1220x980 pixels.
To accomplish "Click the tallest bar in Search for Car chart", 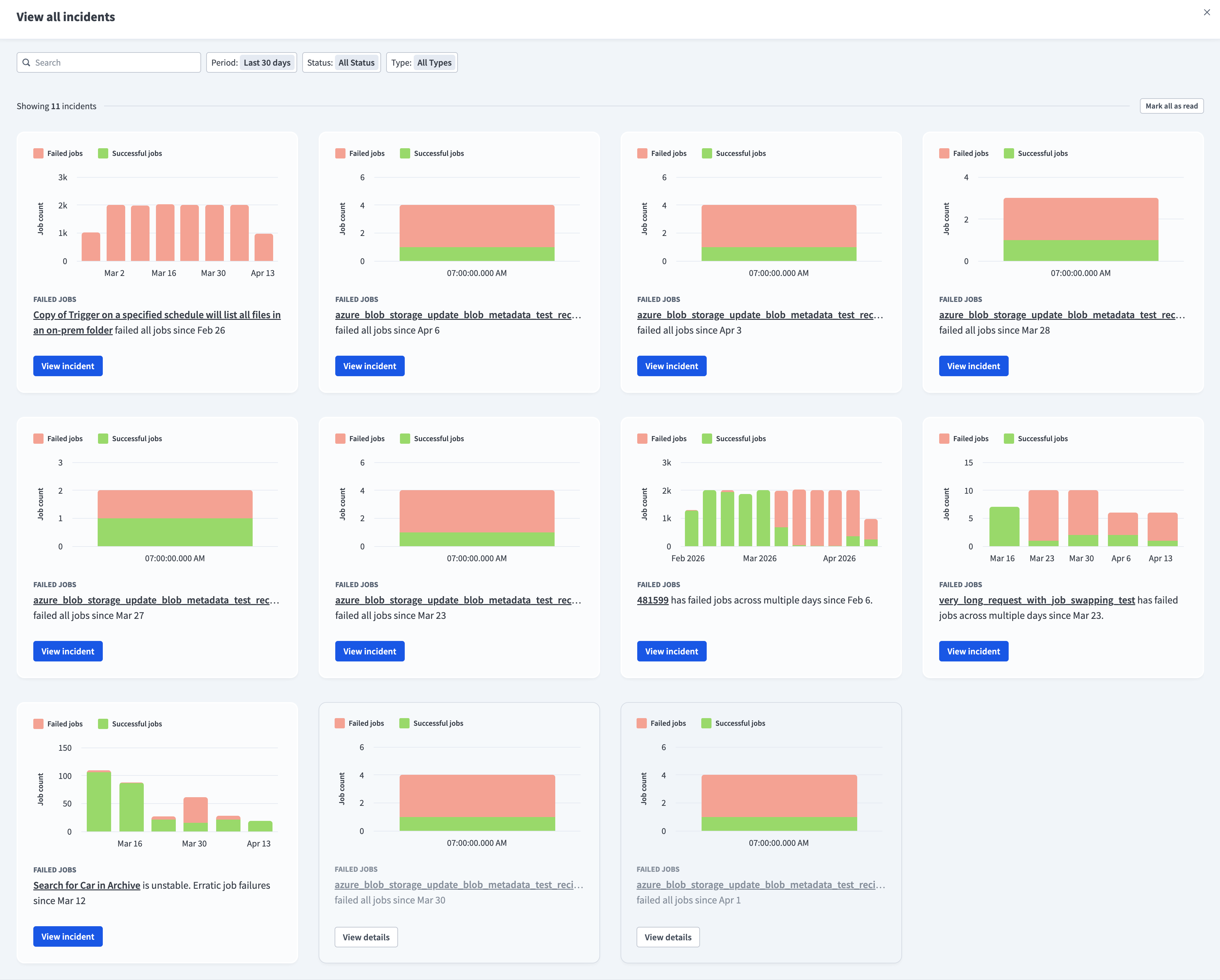I will click(99, 801).
